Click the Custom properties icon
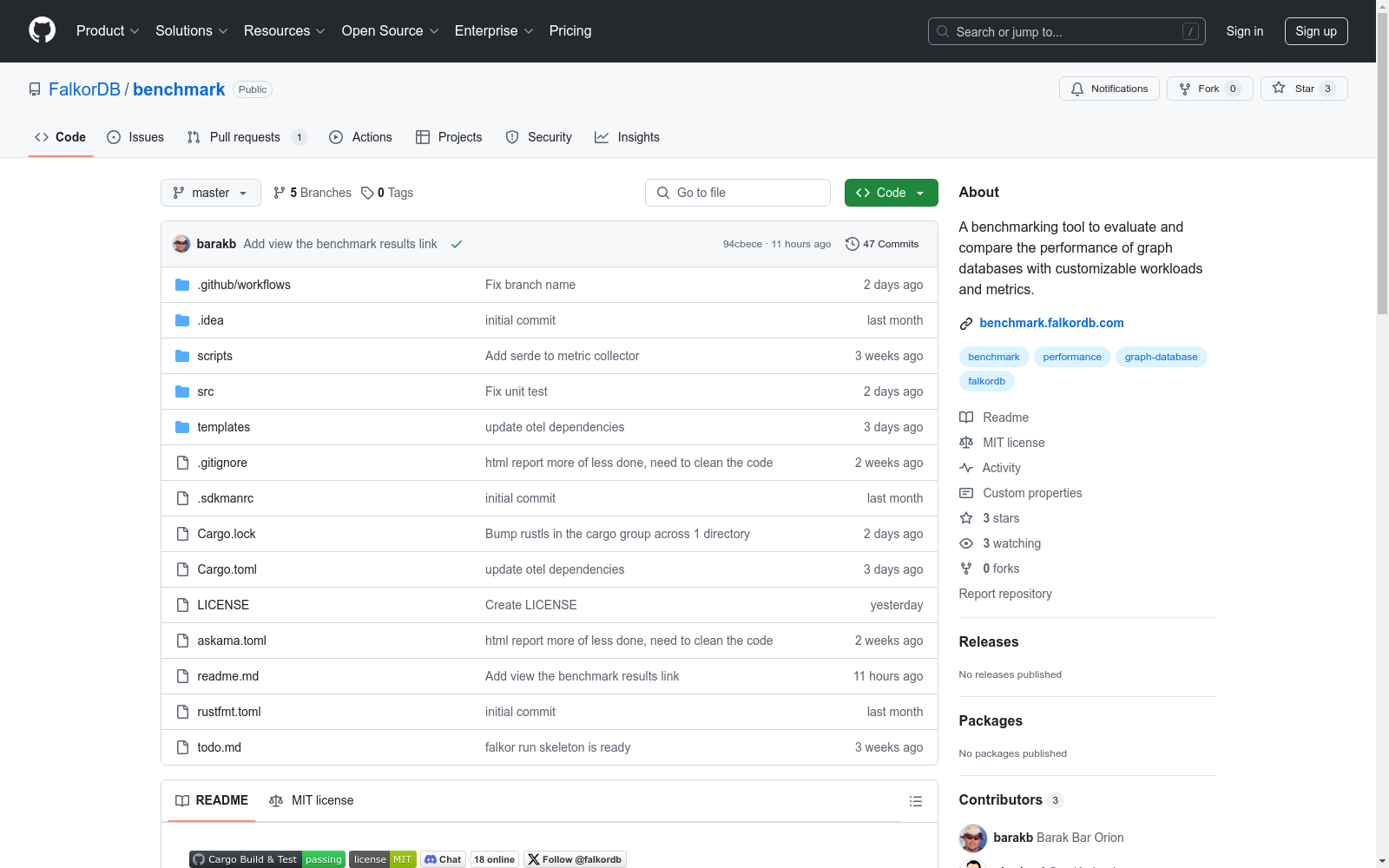Image resolution: width=1389 pixels, height=868 pixels. pos(966,493)
